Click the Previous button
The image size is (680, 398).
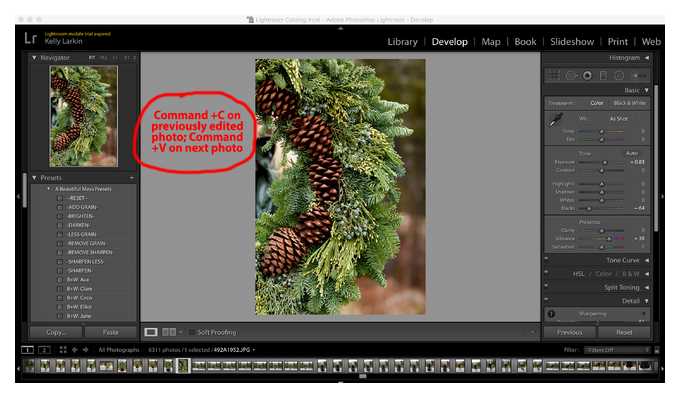point(569,332)
